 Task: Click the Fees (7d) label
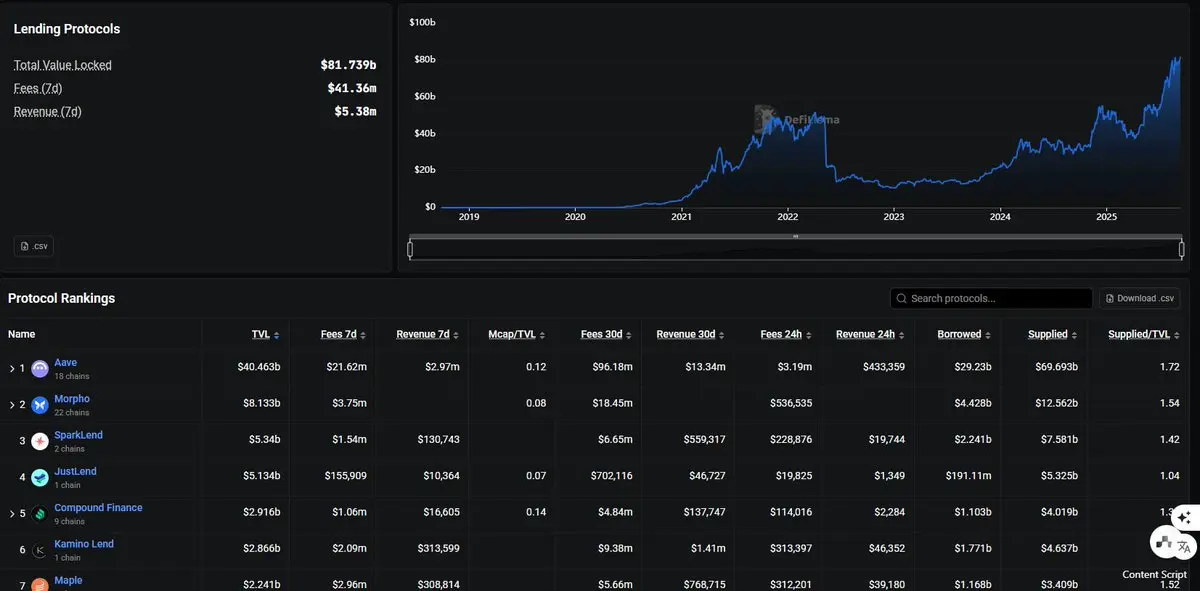[x=38, y=88]
